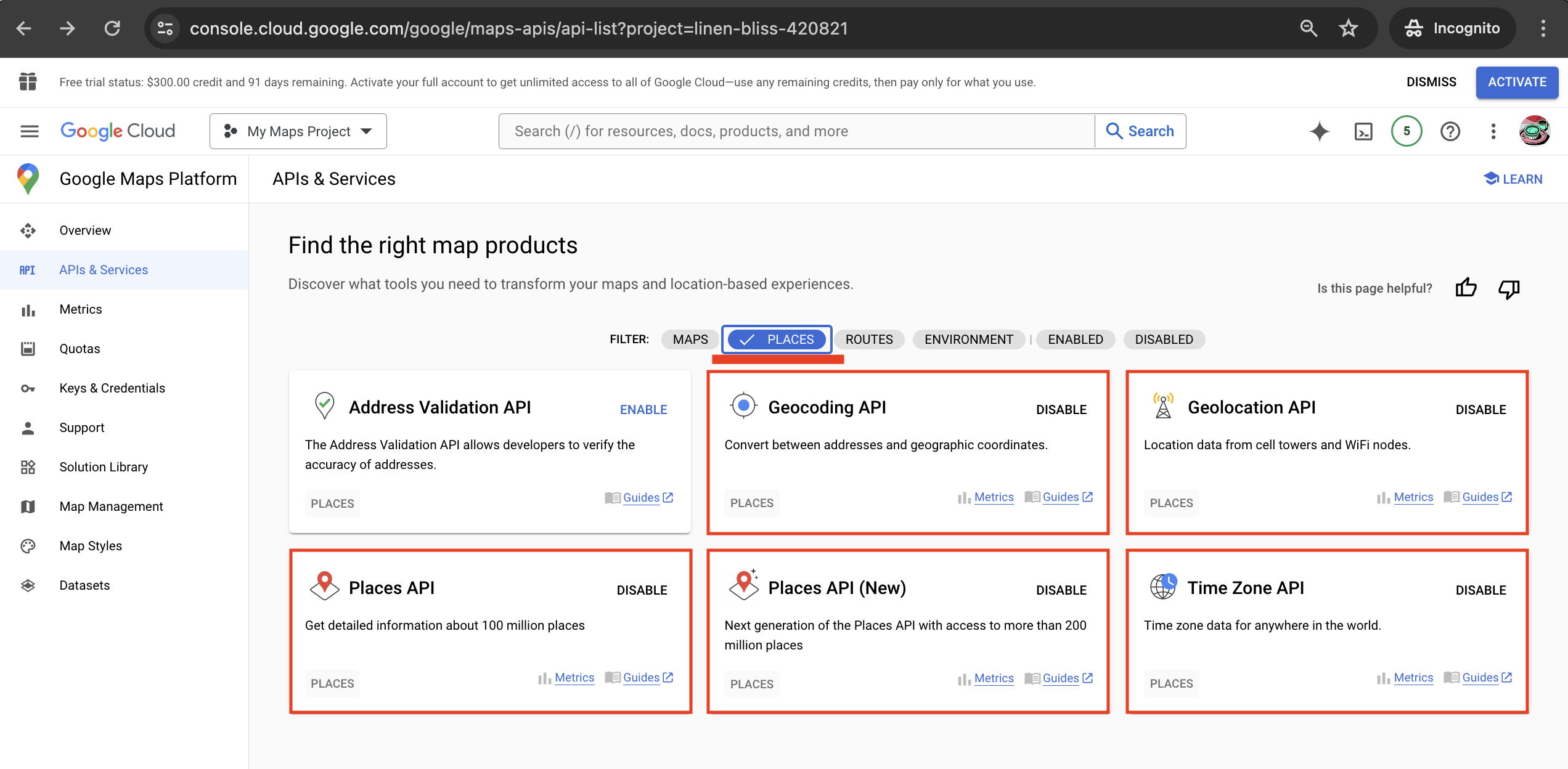Enable the DISABLED filter chip
Image resolution: width=1568 pixels, height=769 pixels.
(x=1163, y=339)
